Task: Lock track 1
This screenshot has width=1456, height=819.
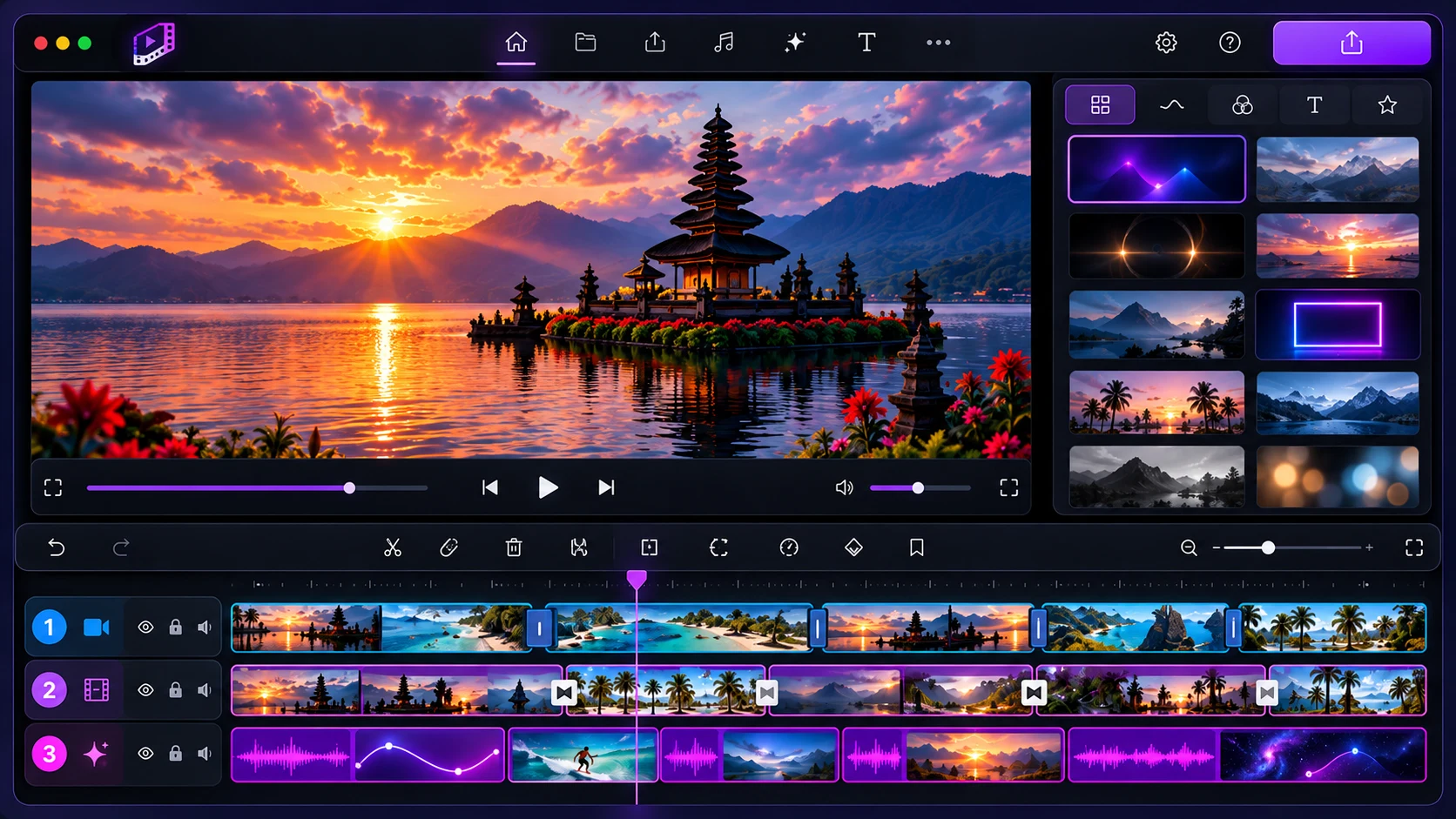Action: pos(175,627)
